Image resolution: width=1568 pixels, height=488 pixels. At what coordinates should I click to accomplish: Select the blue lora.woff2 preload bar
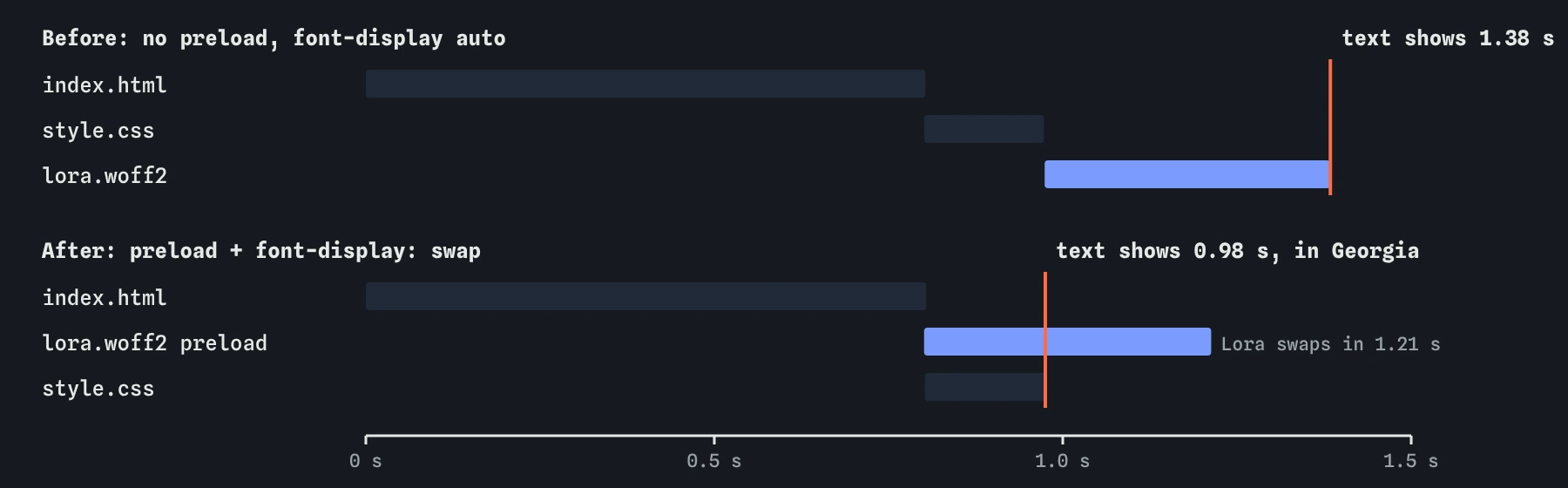(1067, 342)
